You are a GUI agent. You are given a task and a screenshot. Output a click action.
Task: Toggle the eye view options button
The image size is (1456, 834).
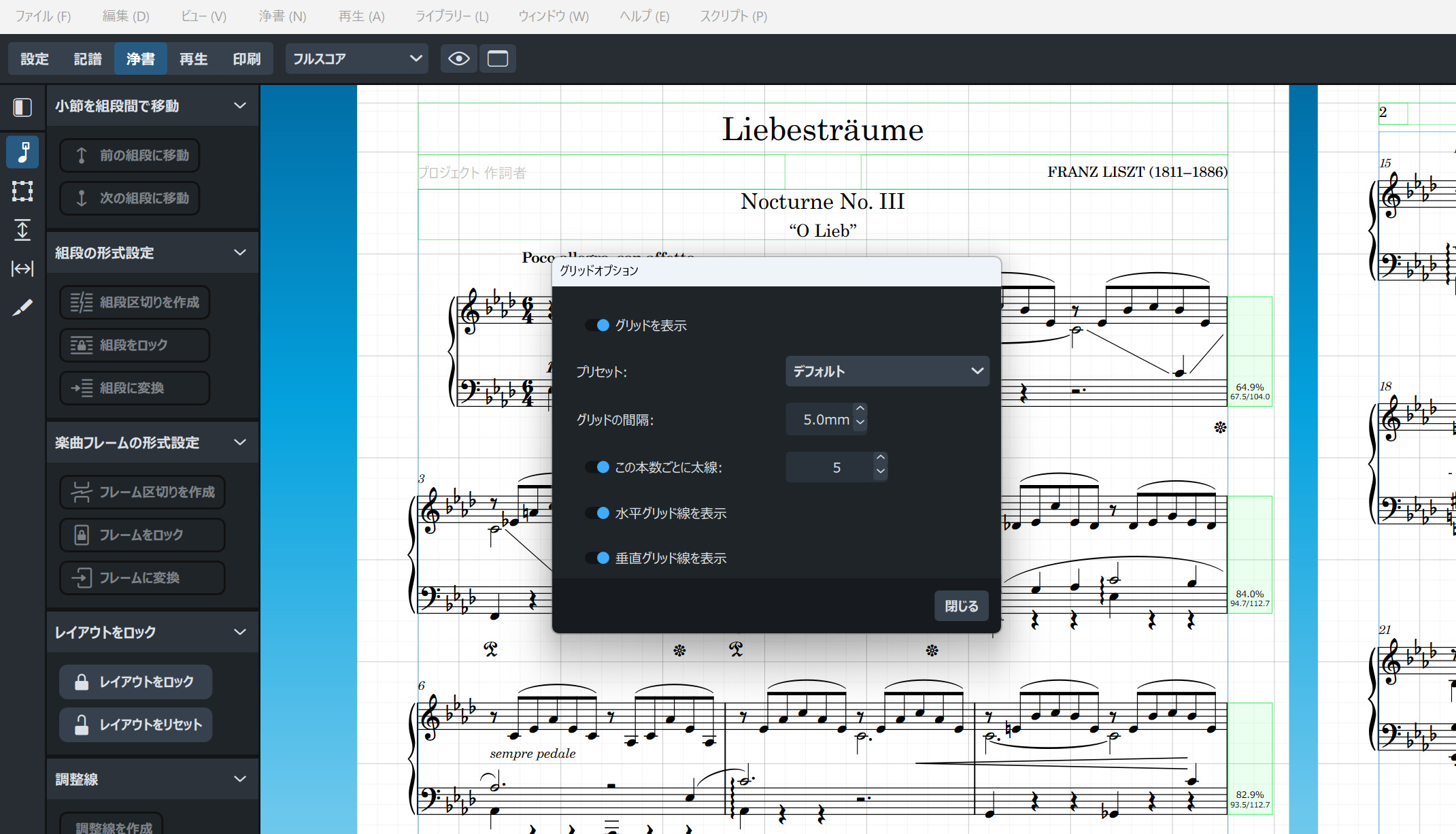[x=459, y=59]
